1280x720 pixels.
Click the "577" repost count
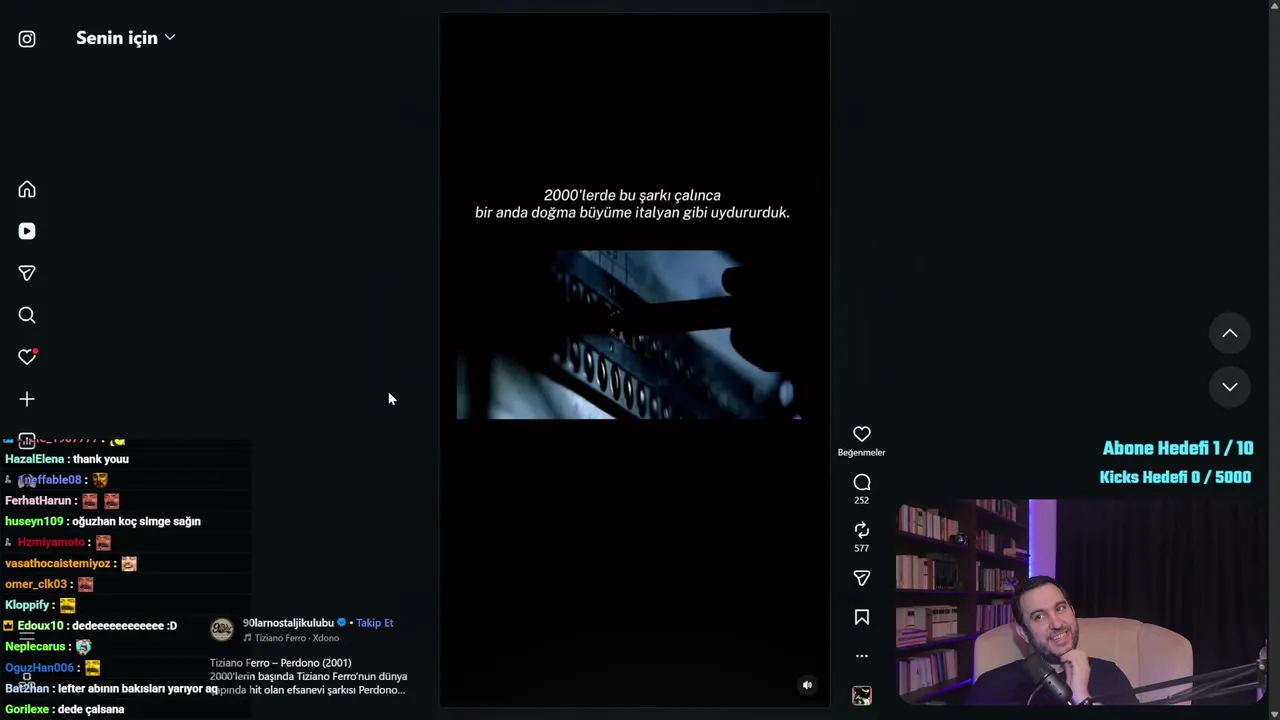[862, 548]
